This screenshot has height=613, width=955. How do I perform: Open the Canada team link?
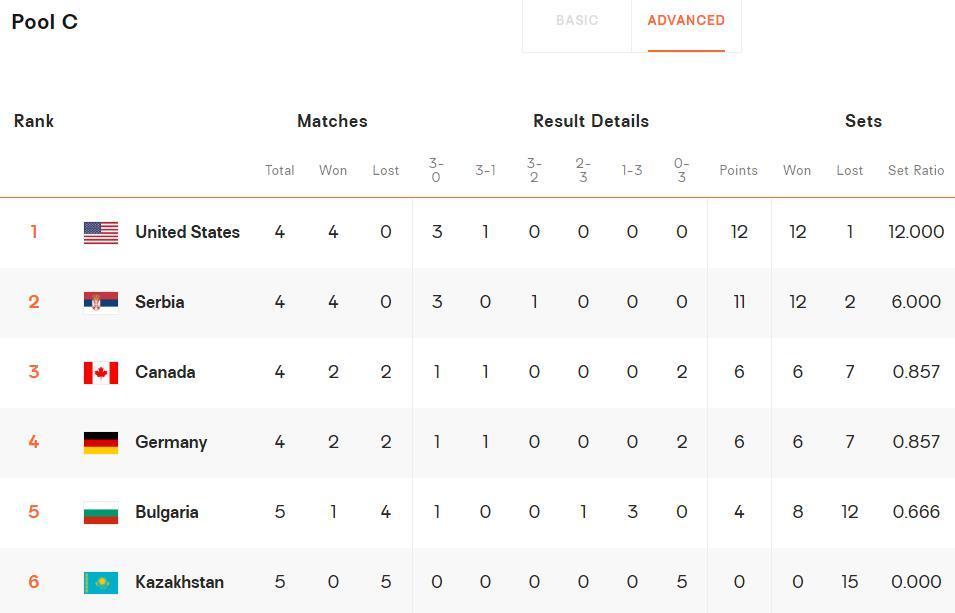click(165, 372)
